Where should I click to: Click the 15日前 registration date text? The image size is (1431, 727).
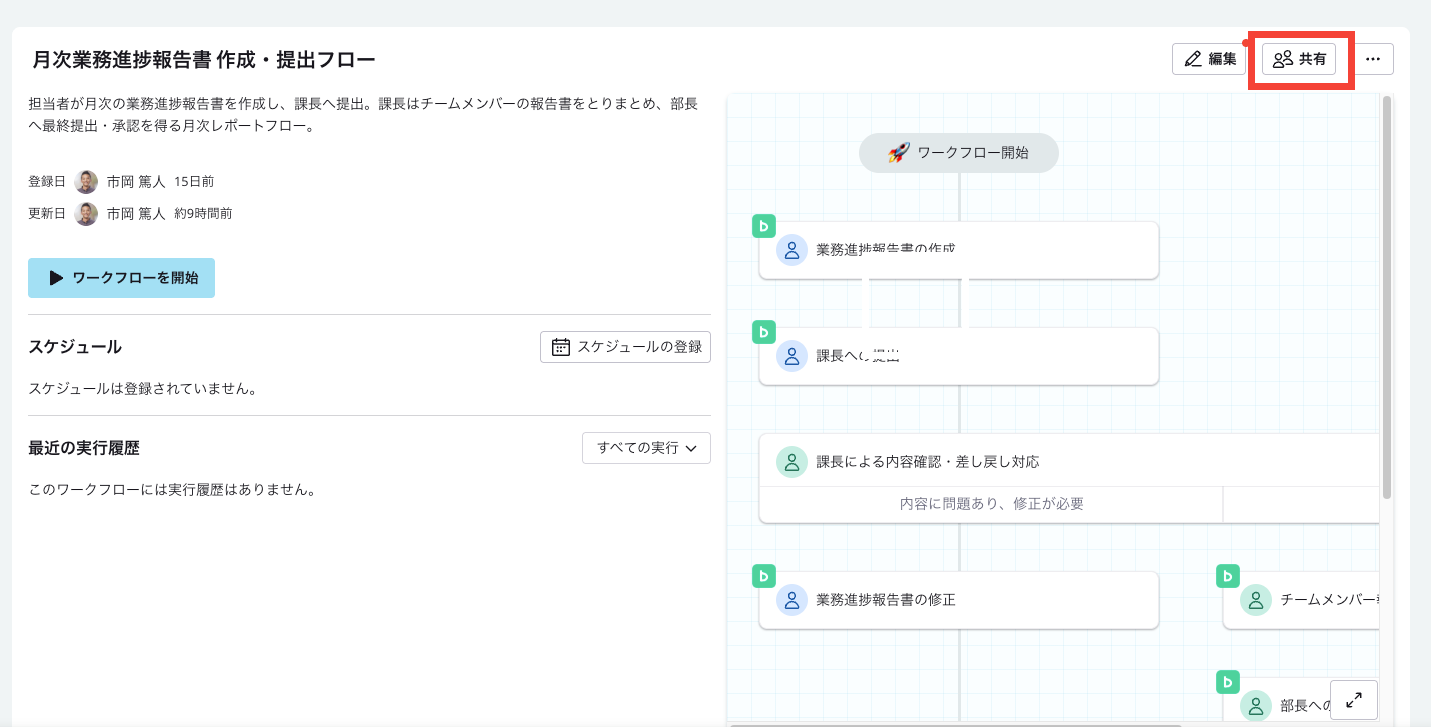[194, 182]
